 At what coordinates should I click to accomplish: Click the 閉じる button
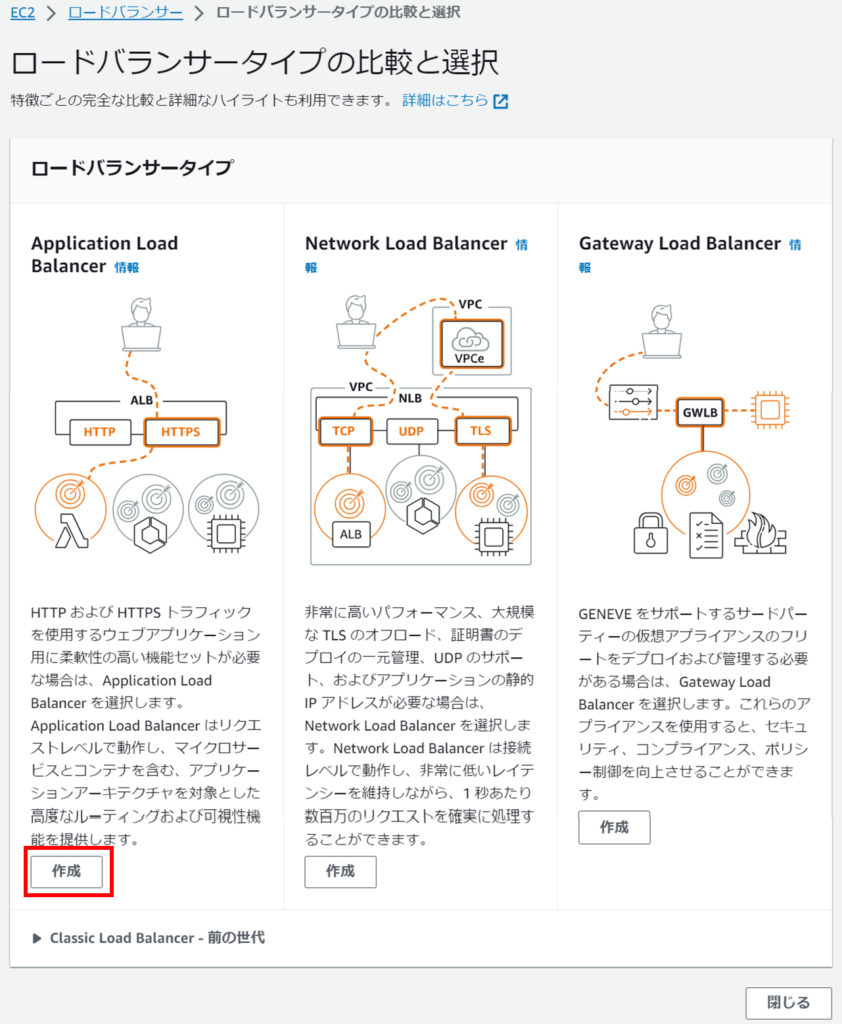(x=788, y=1002)
